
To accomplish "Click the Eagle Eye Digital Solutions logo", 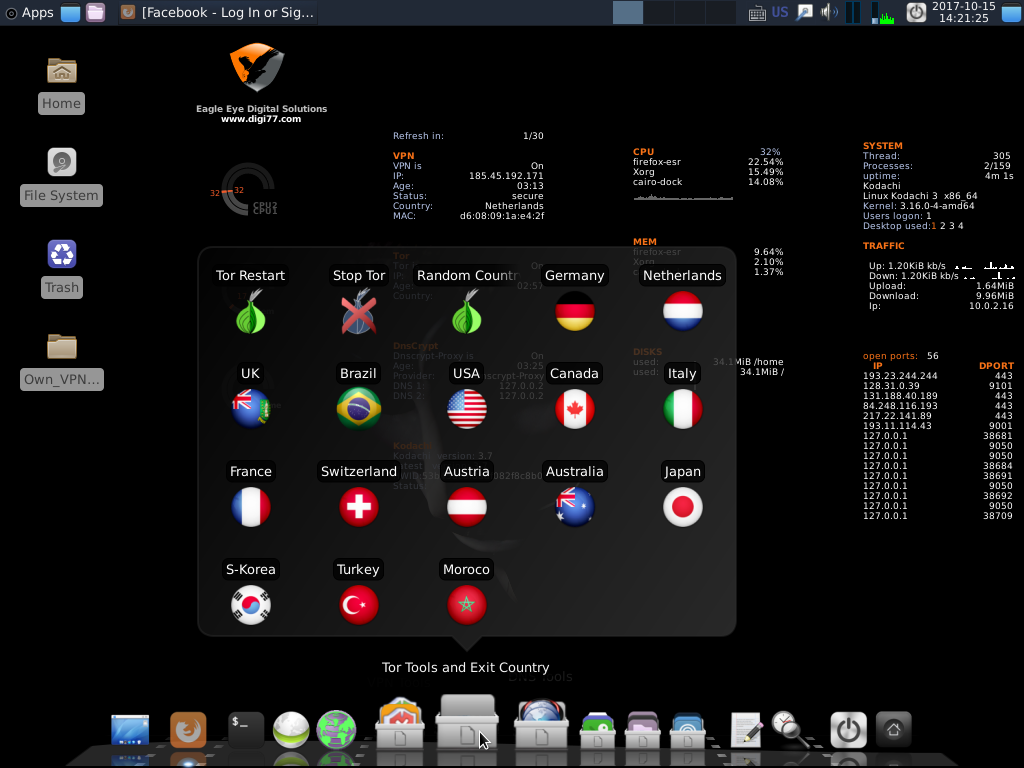I will click(257, 67).
